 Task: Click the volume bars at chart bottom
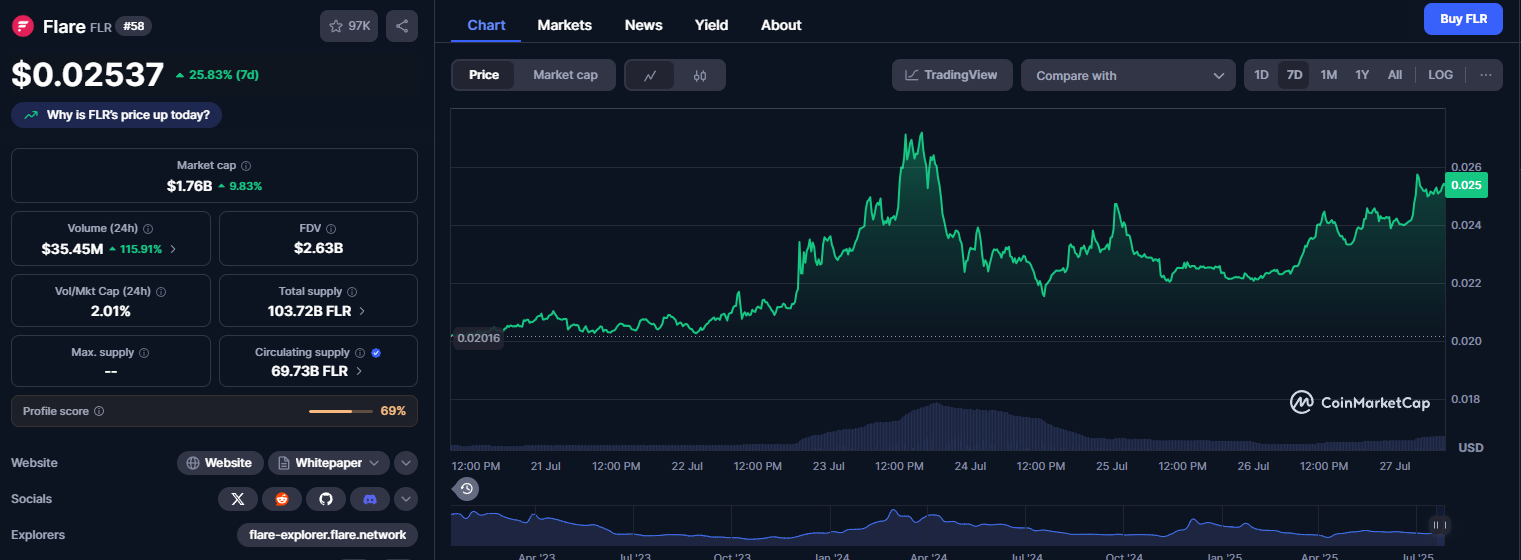[x=947, y=427]
